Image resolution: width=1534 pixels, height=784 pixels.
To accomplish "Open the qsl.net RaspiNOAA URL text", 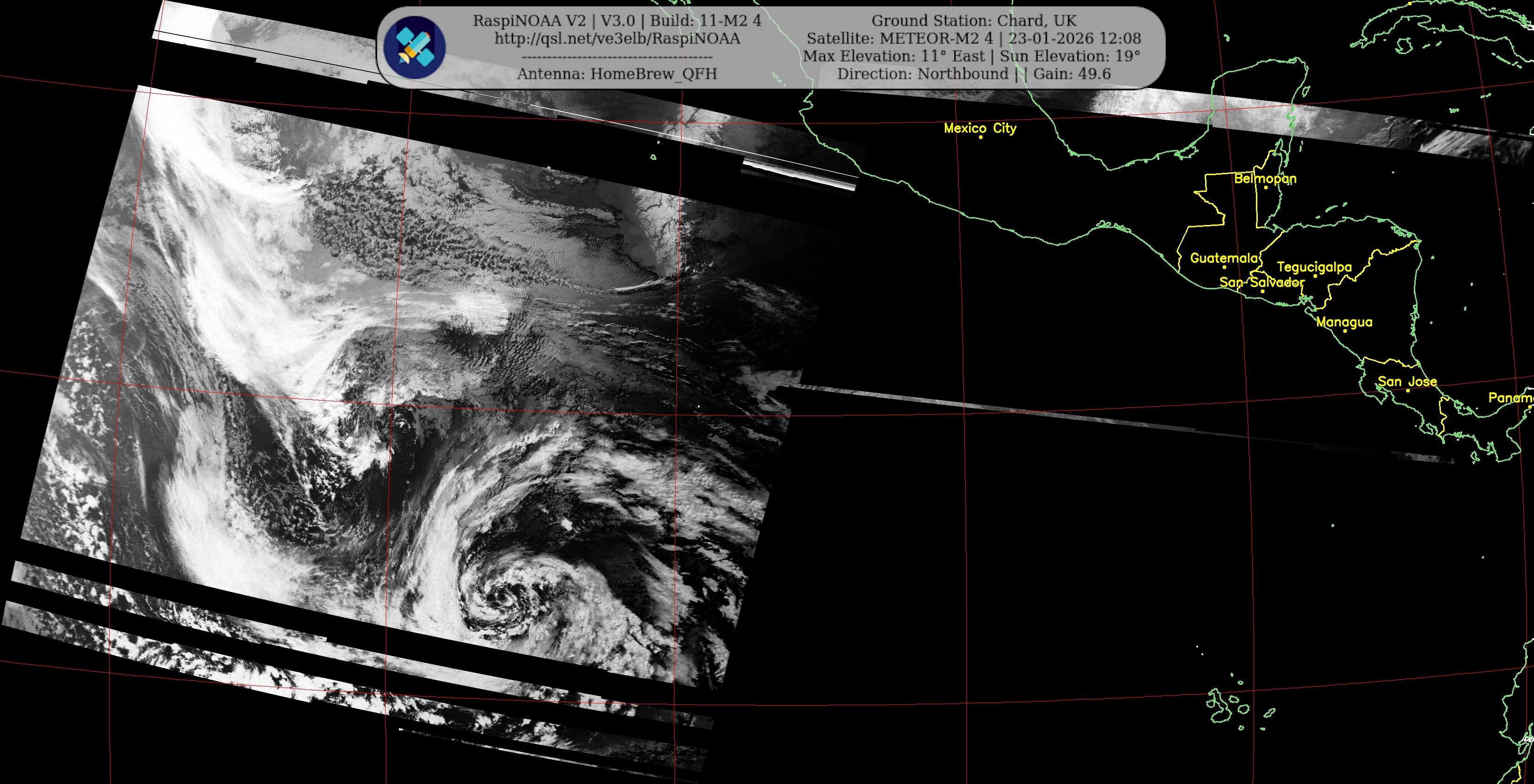I will (x=617, y=39).
